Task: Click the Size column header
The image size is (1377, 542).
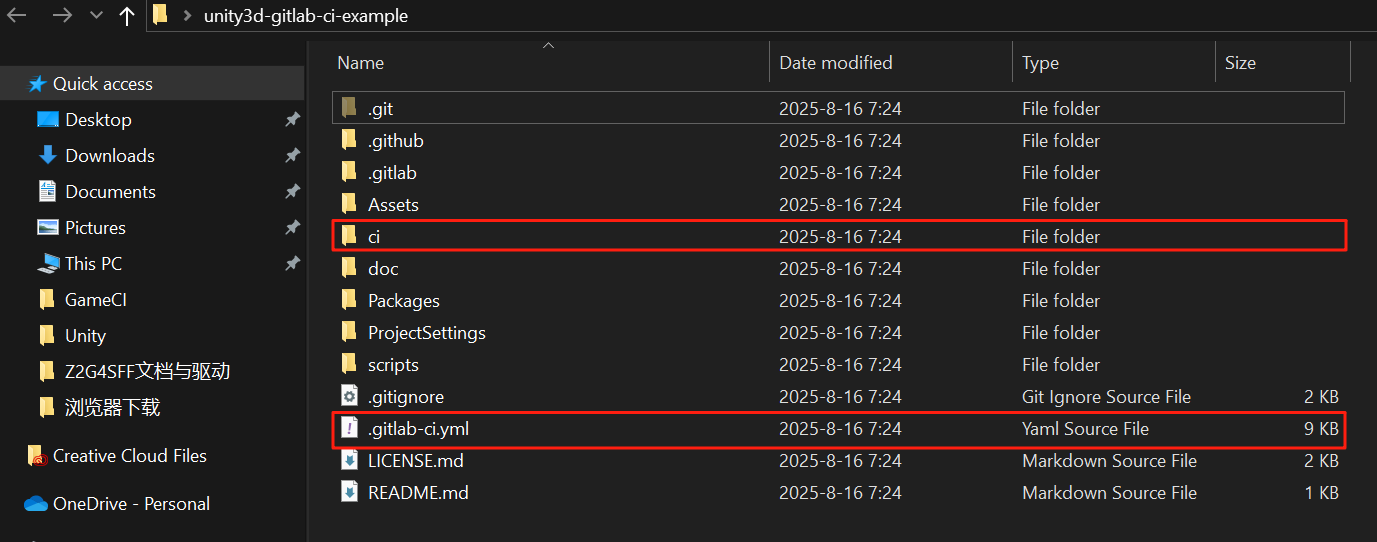Action: pyautogui.click(x=1240, y=62)
